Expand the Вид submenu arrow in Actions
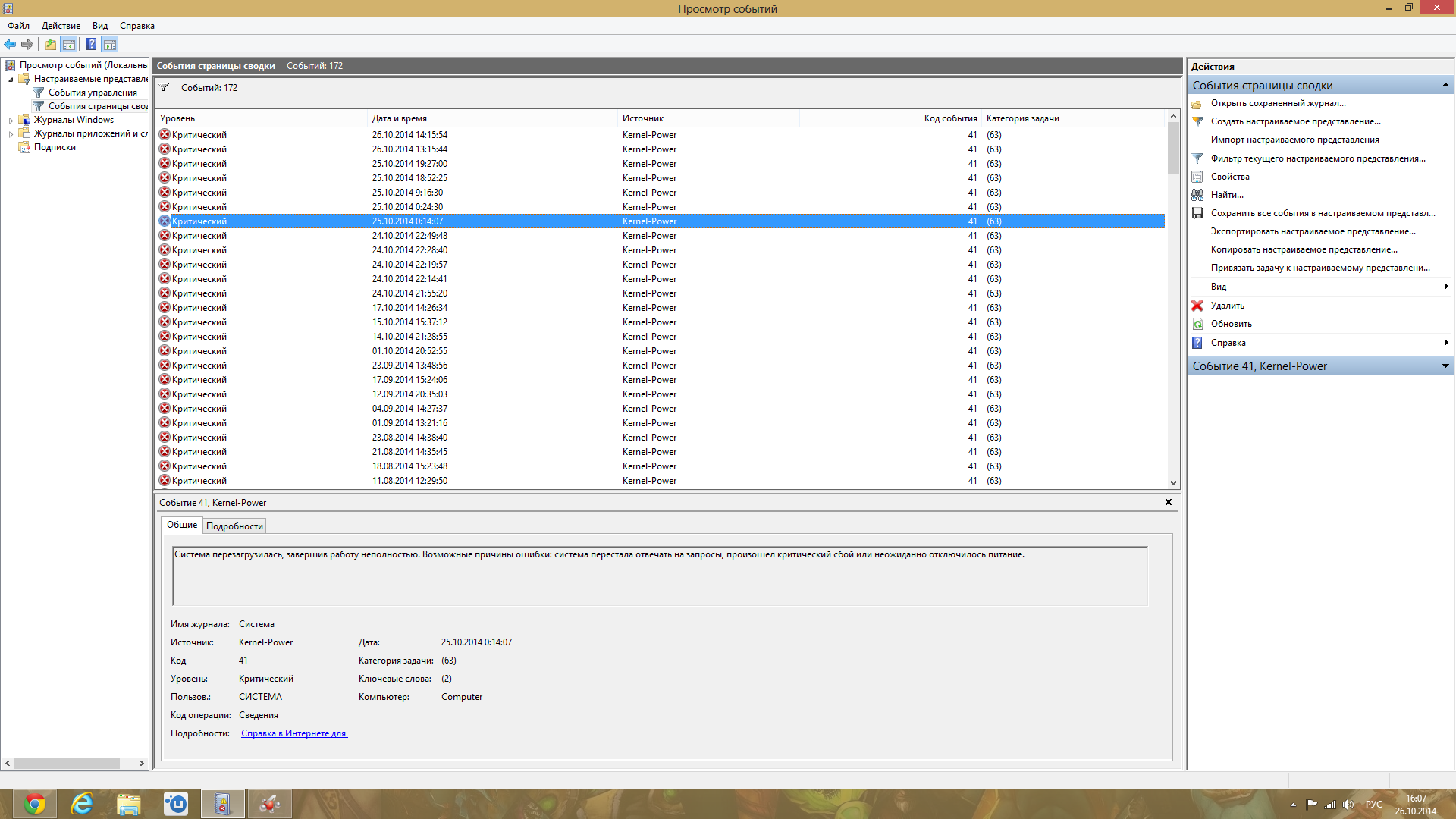 tap(1446, 287)
